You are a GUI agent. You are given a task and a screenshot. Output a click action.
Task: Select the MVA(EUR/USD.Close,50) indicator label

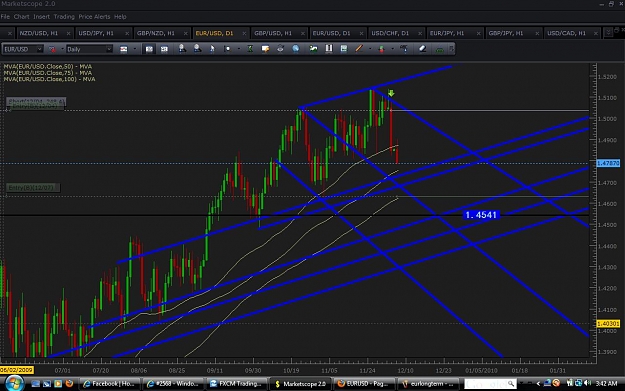47,67
